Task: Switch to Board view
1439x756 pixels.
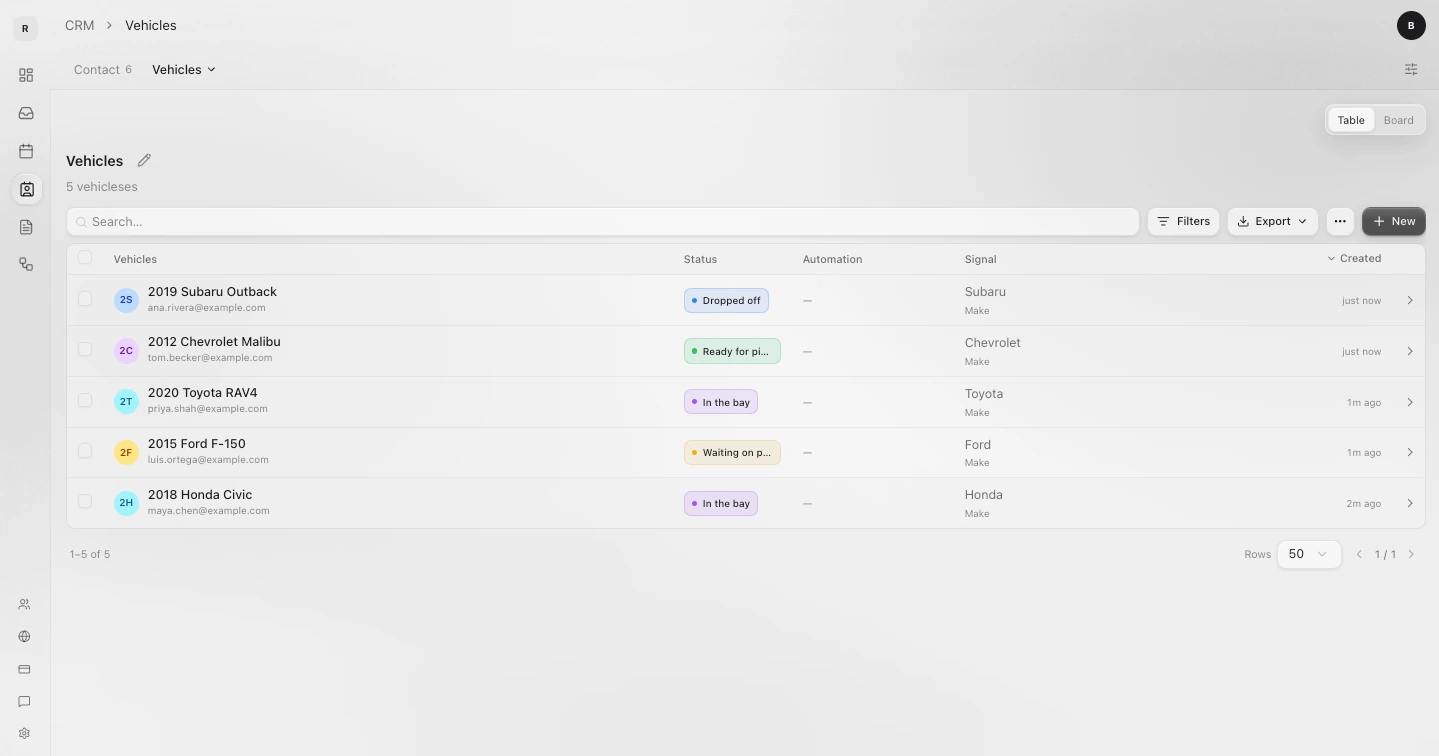Action: 1398,120
